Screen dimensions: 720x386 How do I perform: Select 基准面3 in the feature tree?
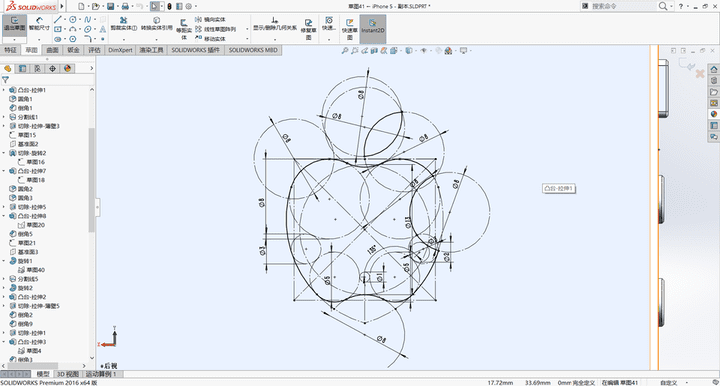[24, 252]
